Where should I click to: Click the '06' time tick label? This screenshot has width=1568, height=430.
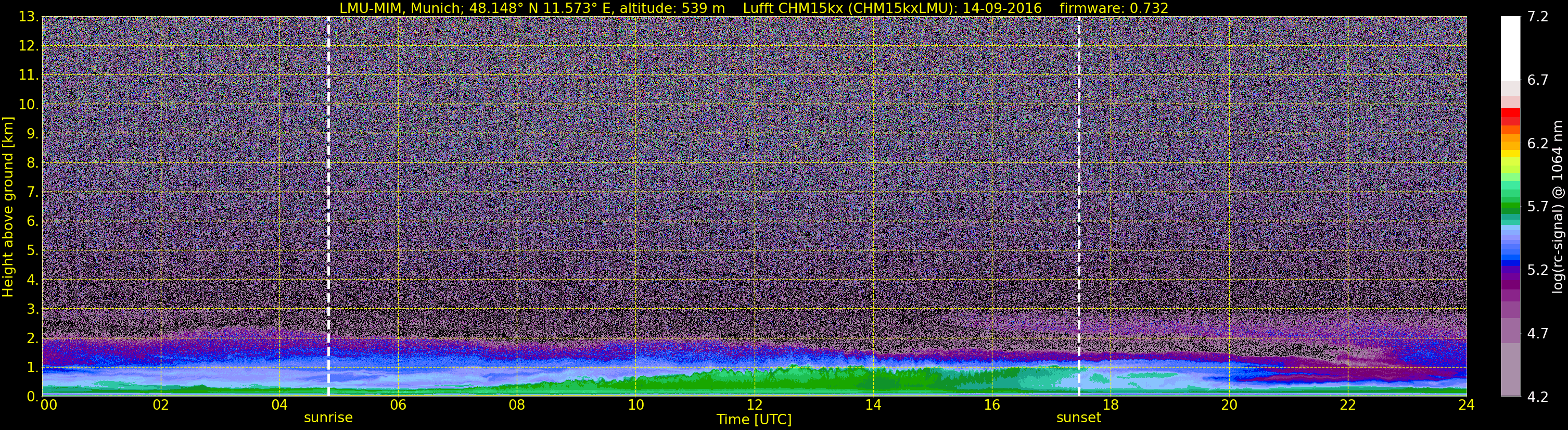398,405
